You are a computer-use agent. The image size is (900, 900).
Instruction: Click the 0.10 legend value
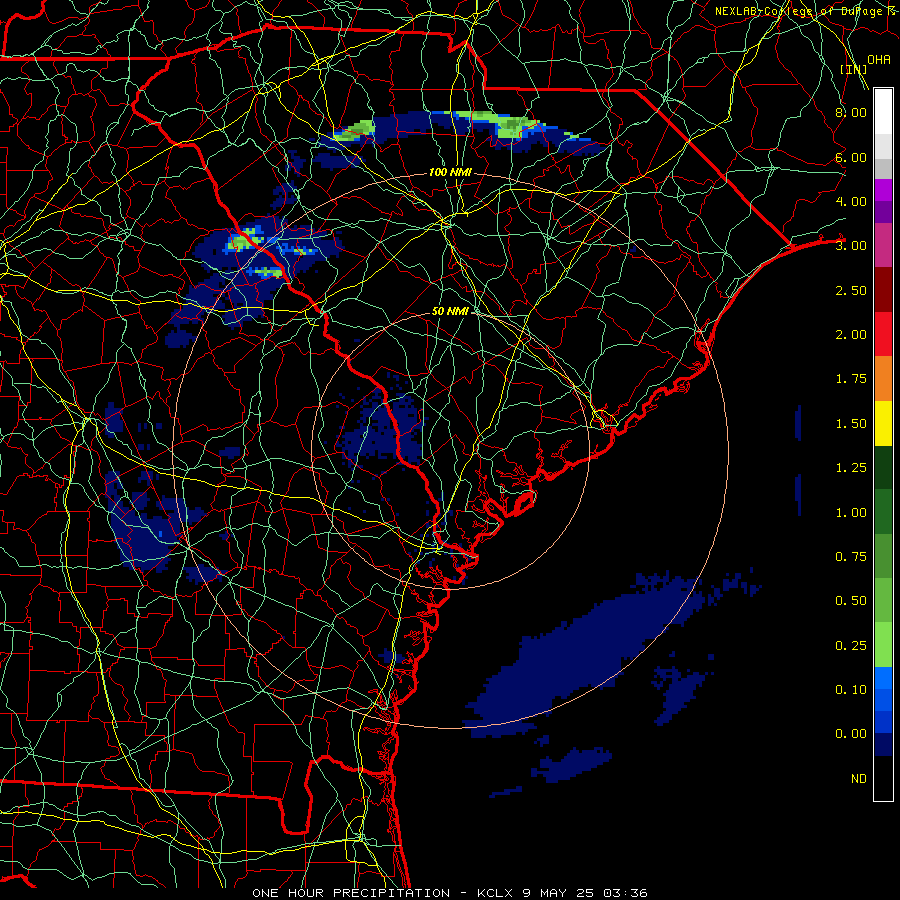pyautogui.click(x=851, y=690)
